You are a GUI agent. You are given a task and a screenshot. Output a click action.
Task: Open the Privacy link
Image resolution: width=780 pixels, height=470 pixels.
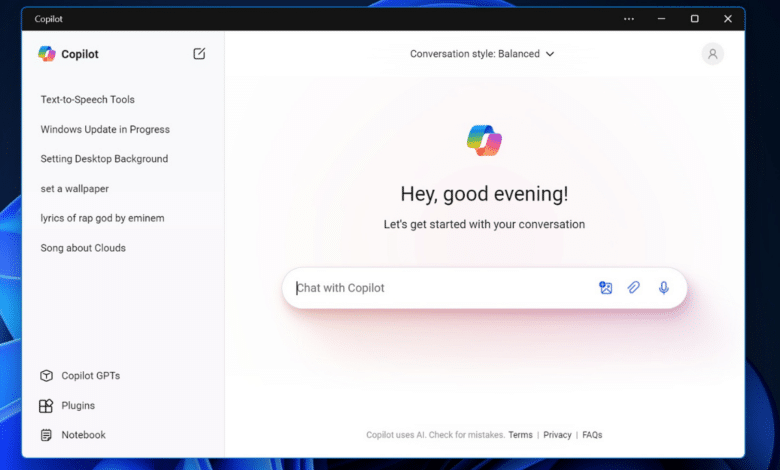click(557, 435)
